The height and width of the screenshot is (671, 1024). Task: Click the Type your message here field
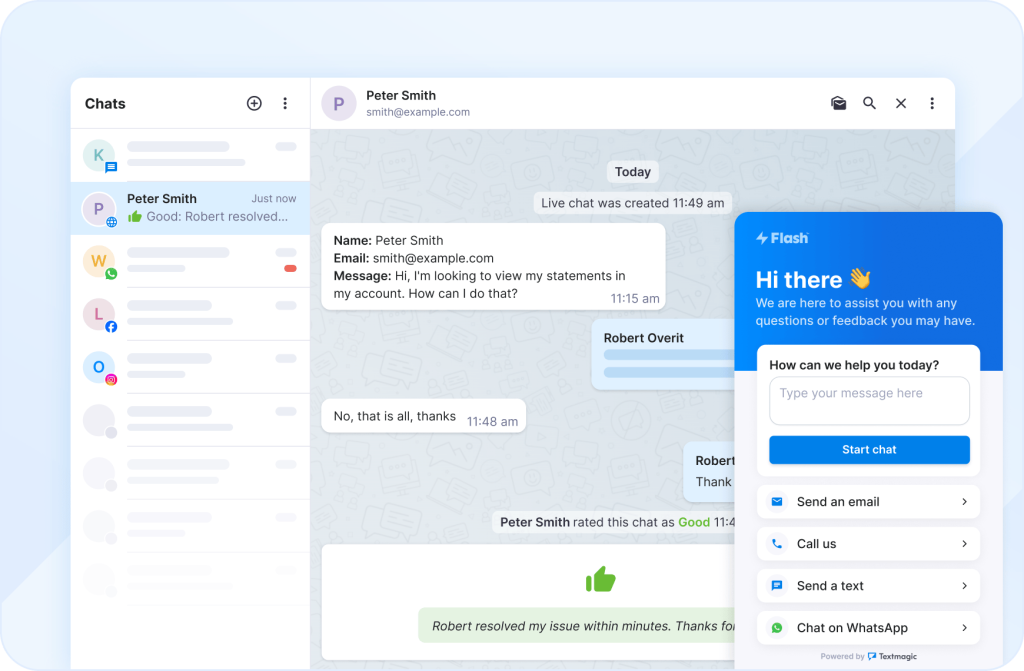coord(869,400)
